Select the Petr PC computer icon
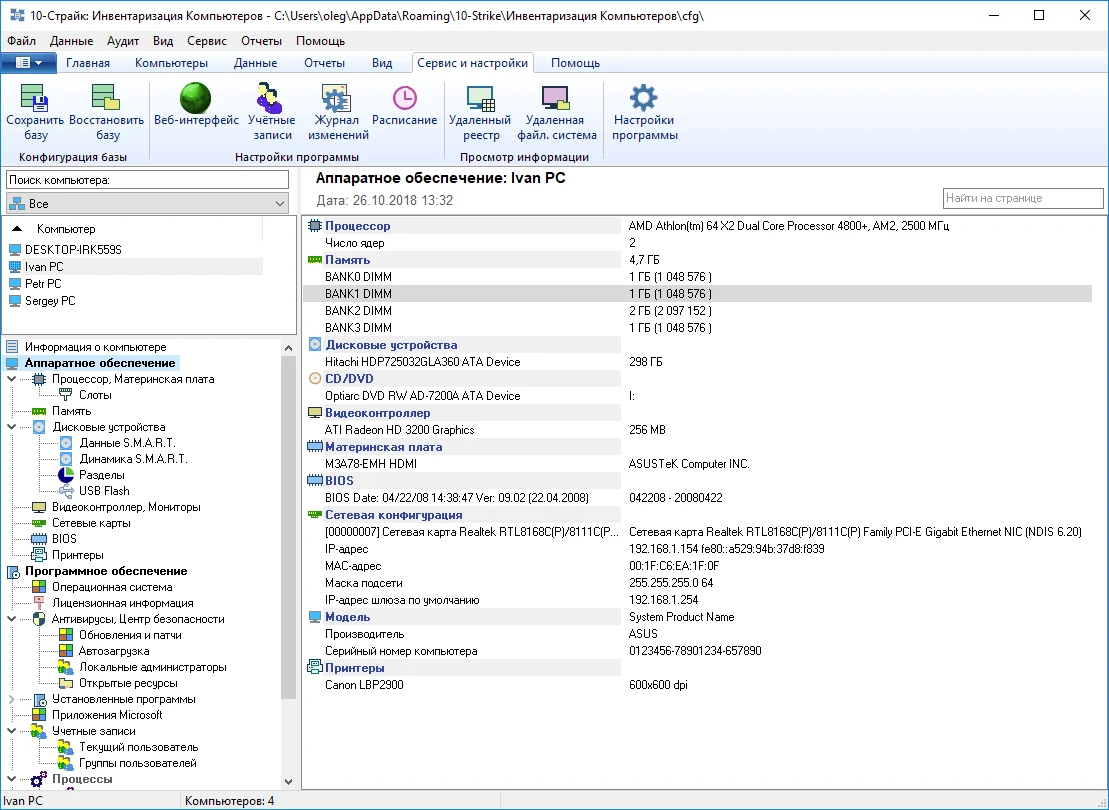Viewport: 1109px width, 810px height. (15, 284)
